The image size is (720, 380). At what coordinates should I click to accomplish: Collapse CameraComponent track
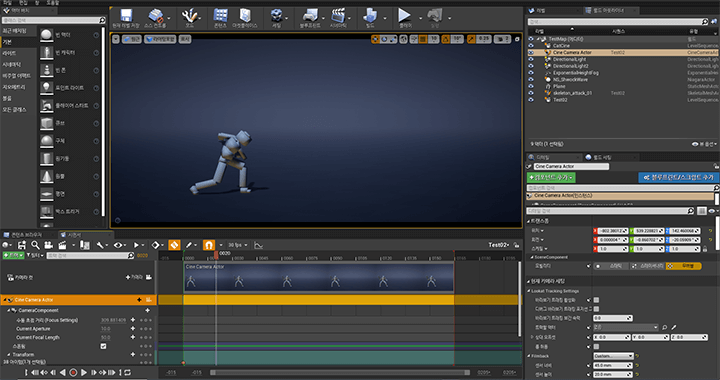[8, 310]
